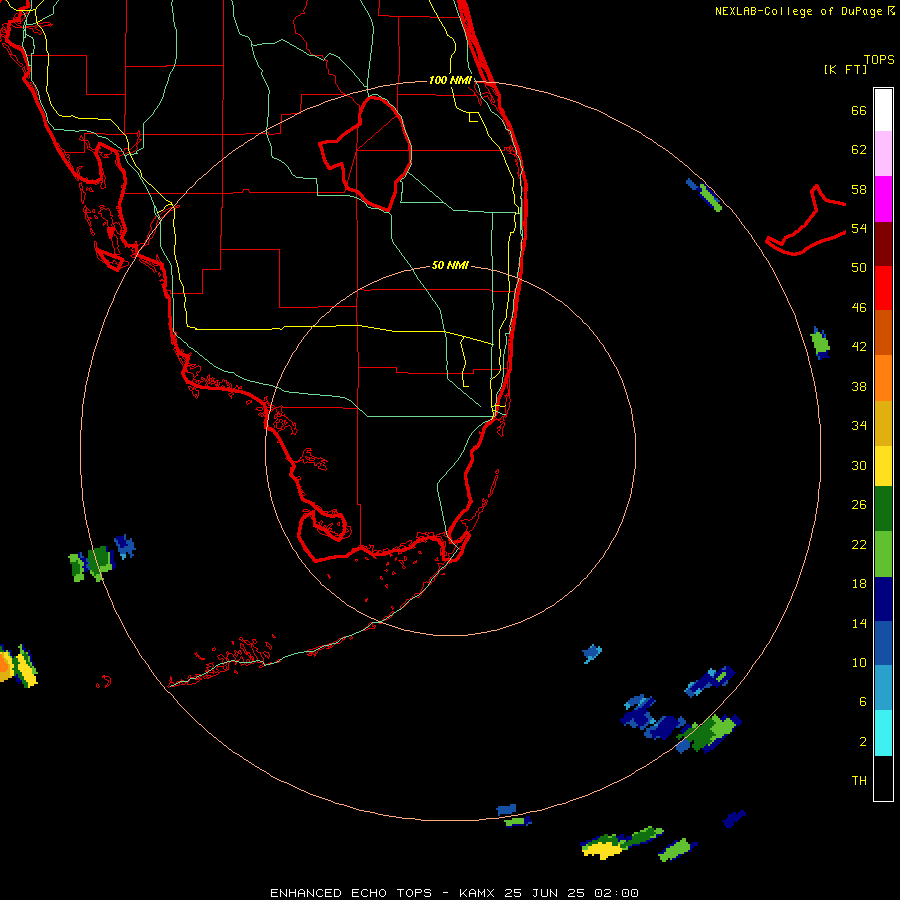
Task: Click the 'TH' legend label
Action: pos(859,781)
